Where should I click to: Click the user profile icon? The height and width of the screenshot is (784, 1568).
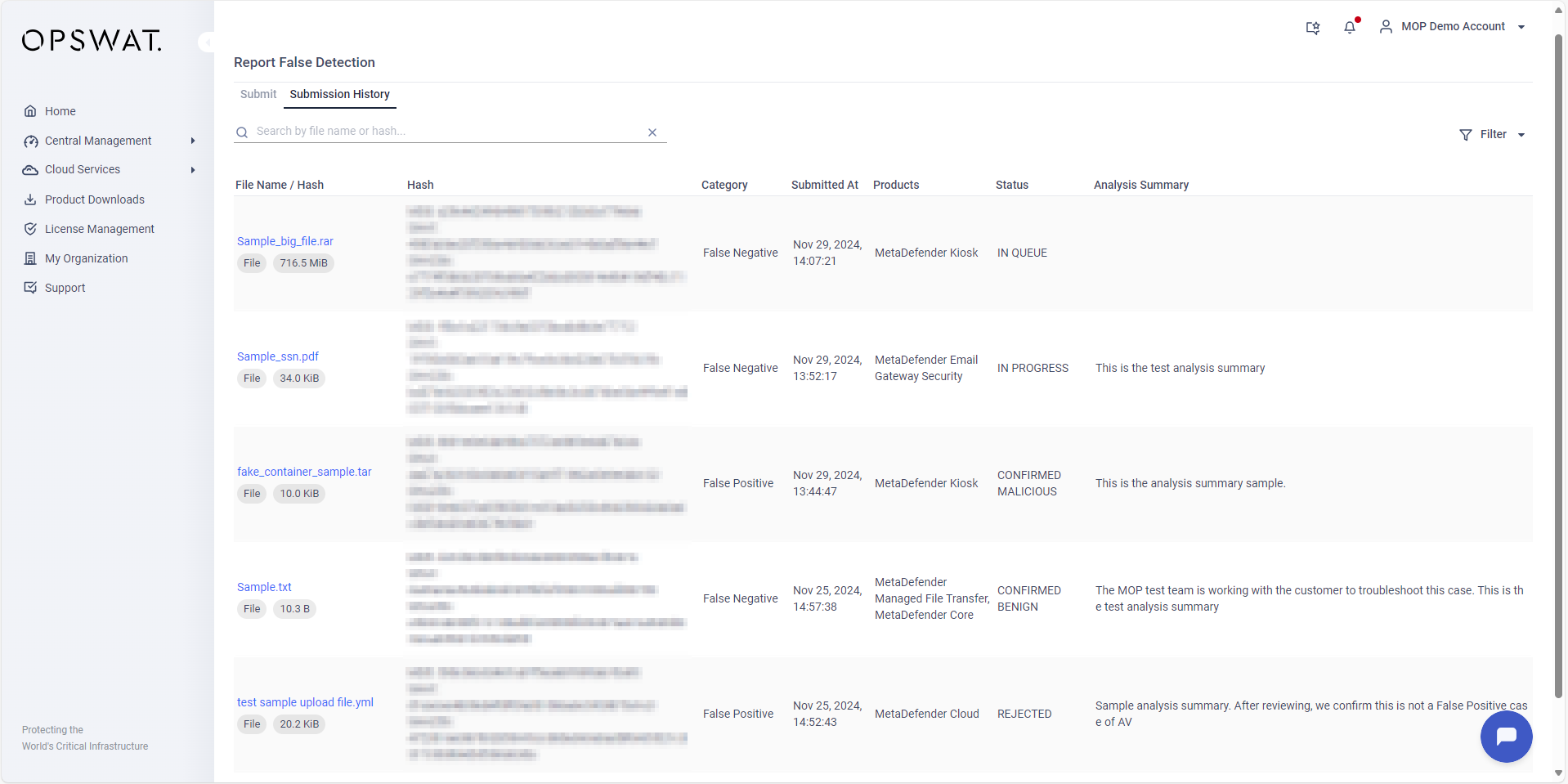pyautogui.click(x=1386, y=27)
